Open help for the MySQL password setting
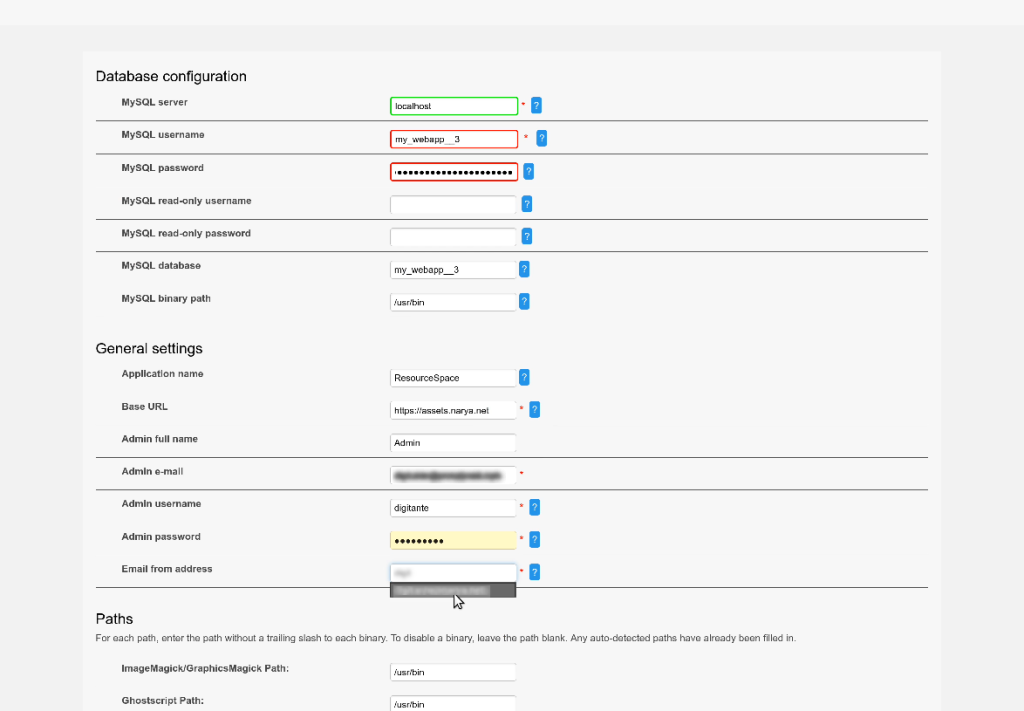The width and height of the screenshot is (1024, 711). tap(528, 171)
